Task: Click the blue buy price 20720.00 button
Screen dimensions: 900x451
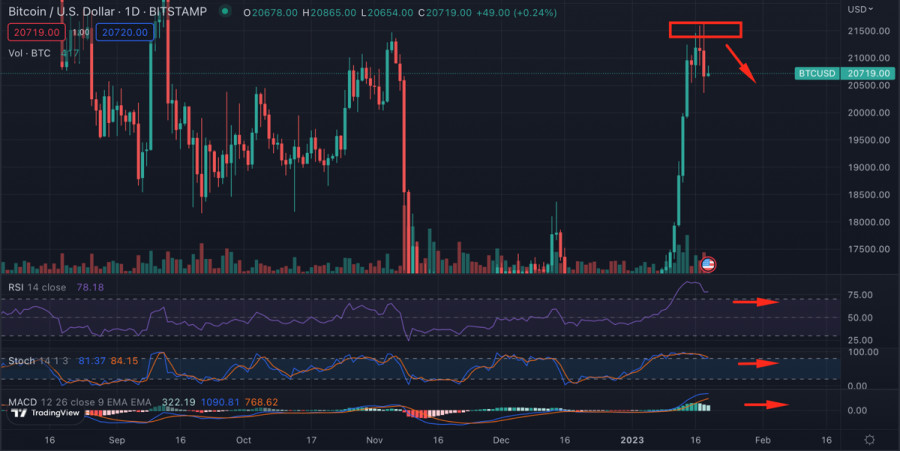Action: click(125, 32)
